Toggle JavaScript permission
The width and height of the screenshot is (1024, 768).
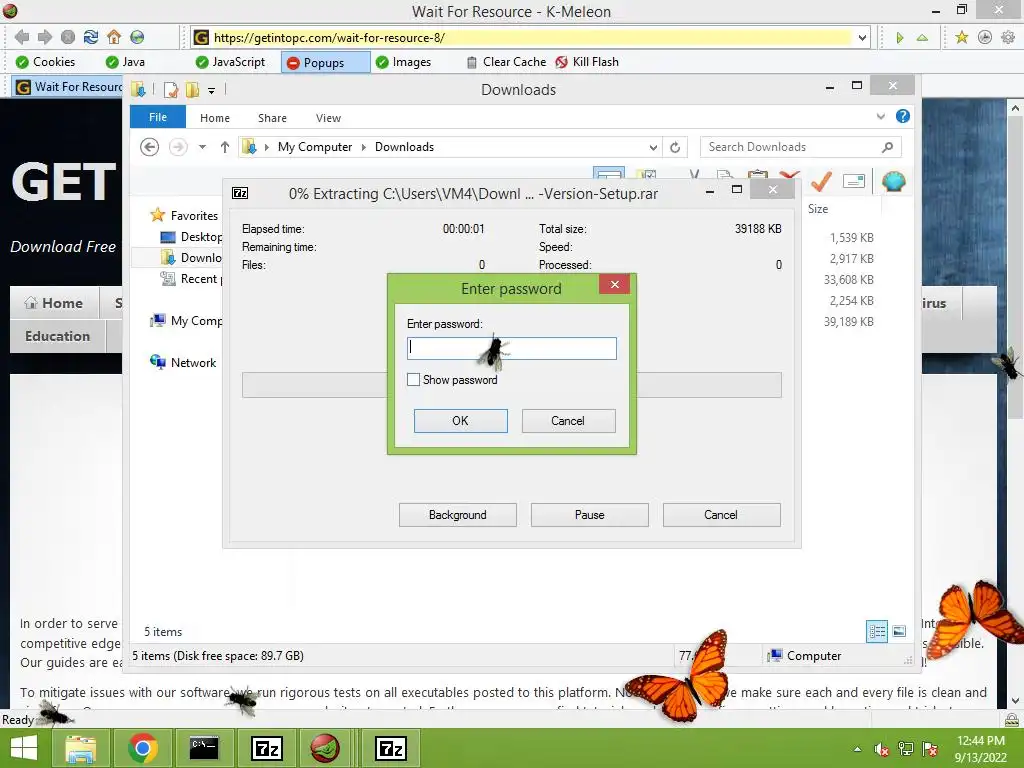pos(231,62)
